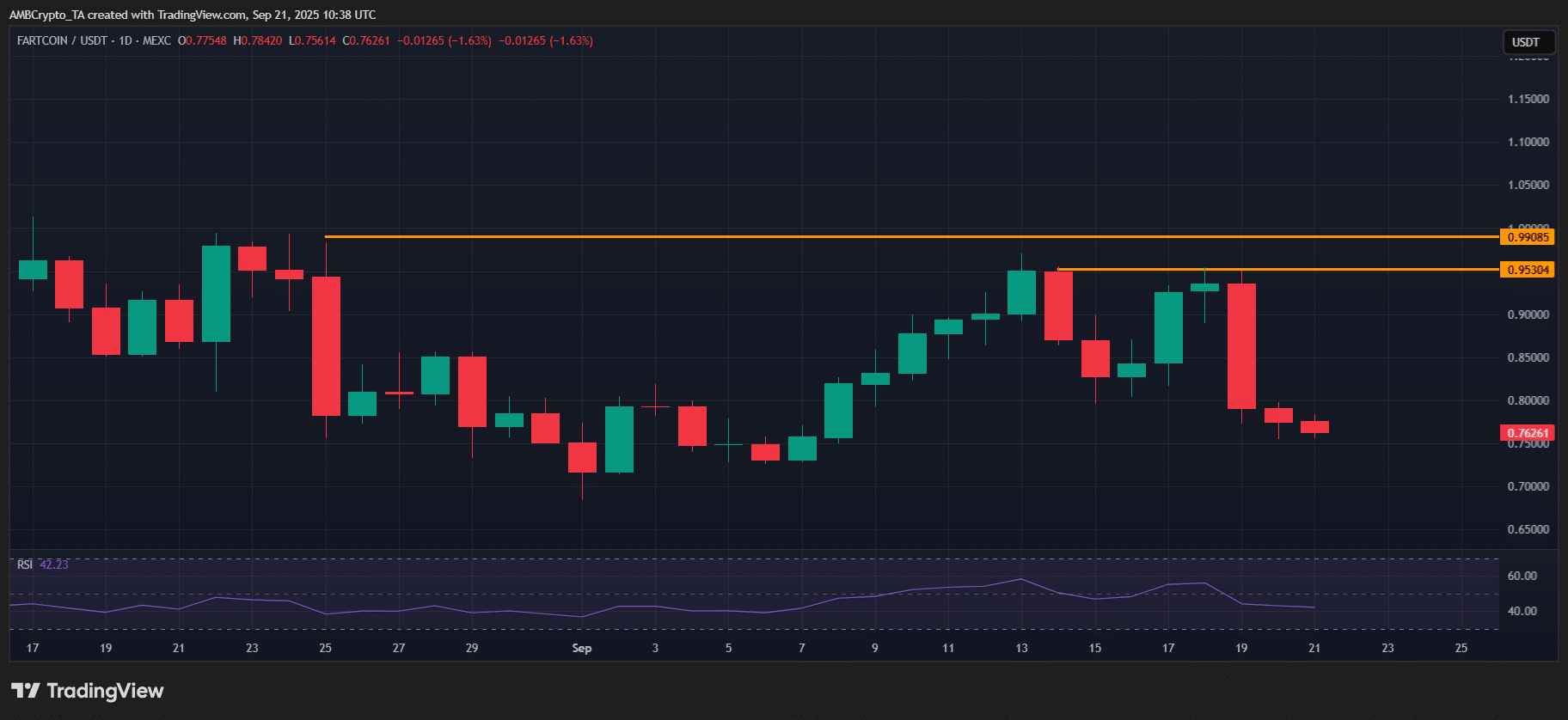Click date 13 on the time axis
Screen dimensions: 1568x720
[x=1021, y=648]
